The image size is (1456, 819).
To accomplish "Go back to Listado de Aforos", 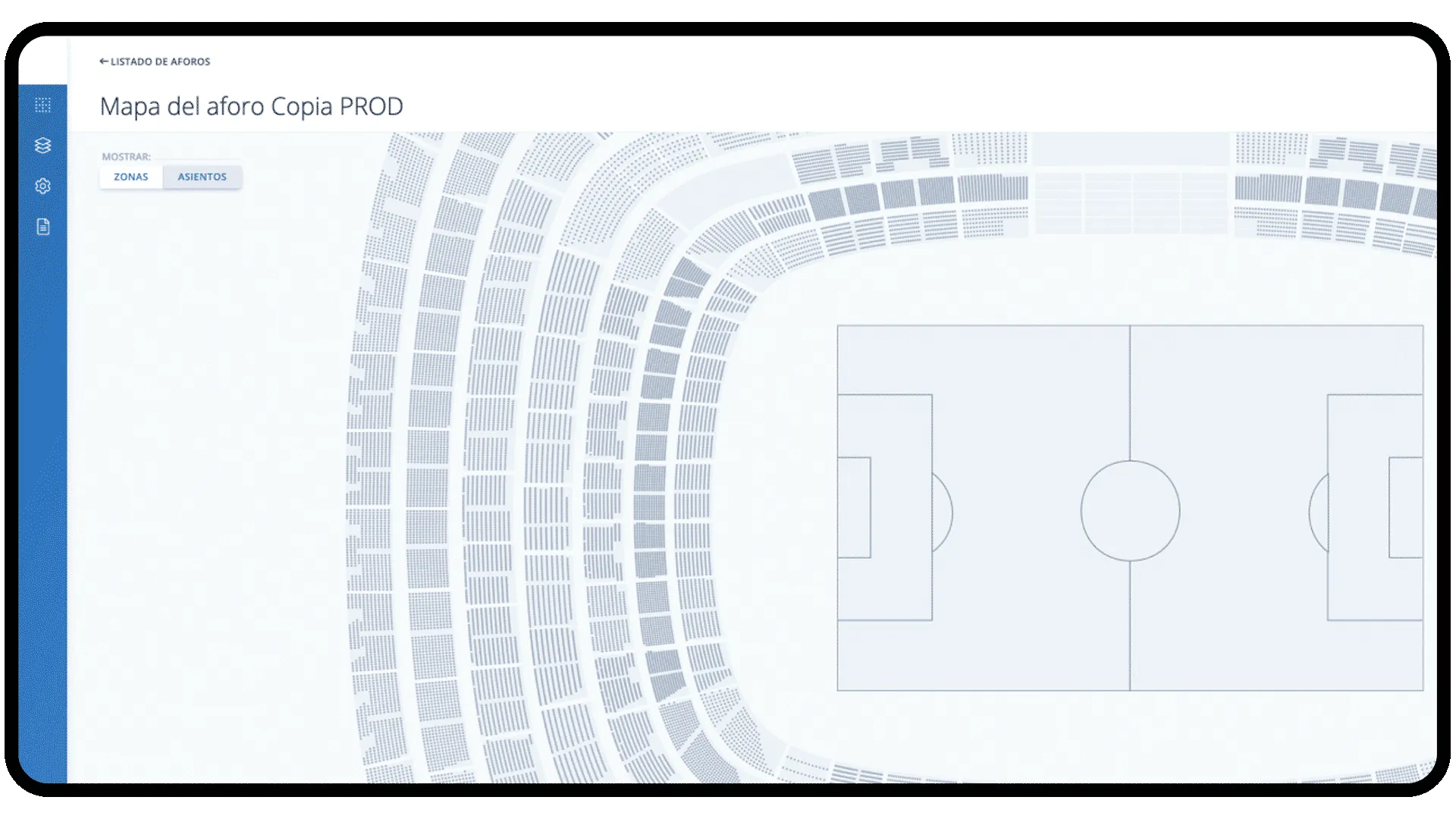I will pos(160,61).
